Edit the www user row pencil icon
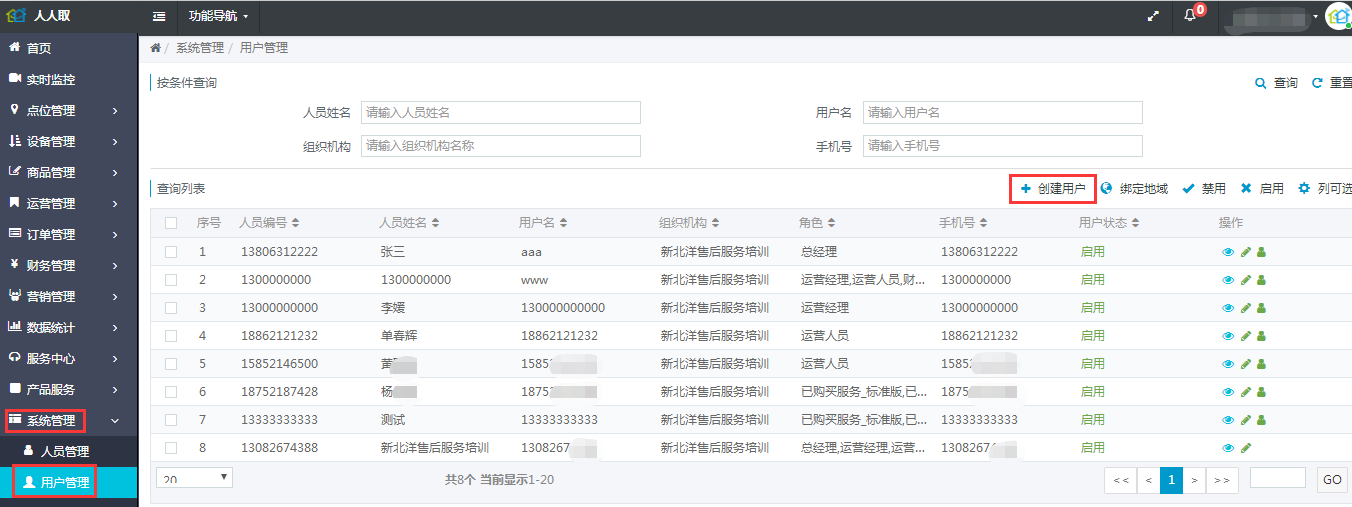The image size is (1352, 507). [1245, 280]
